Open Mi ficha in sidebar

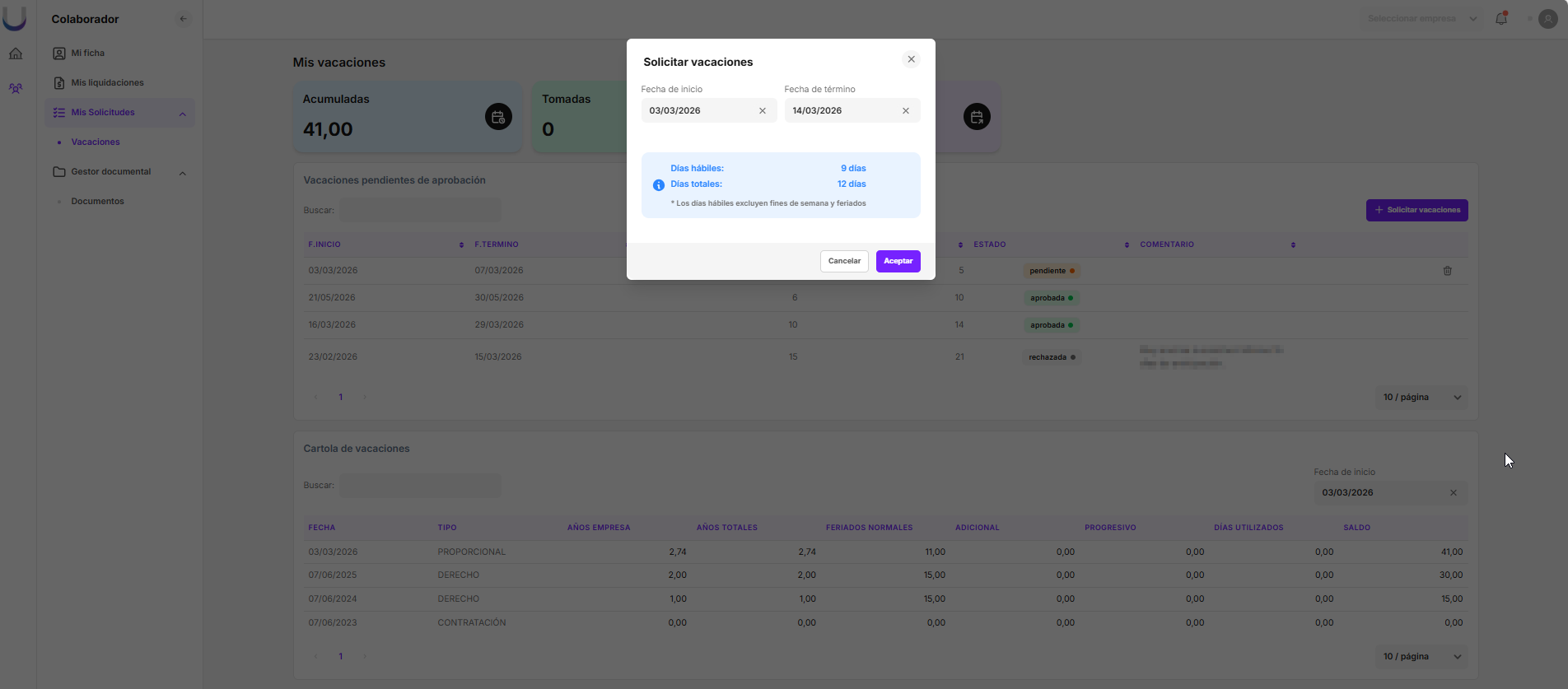tap(87, 54)
